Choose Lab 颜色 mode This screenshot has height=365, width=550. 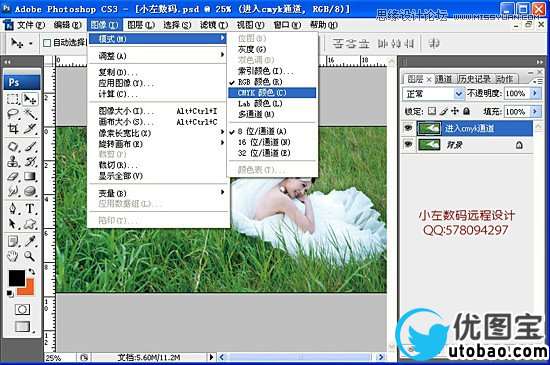point(272,103)
